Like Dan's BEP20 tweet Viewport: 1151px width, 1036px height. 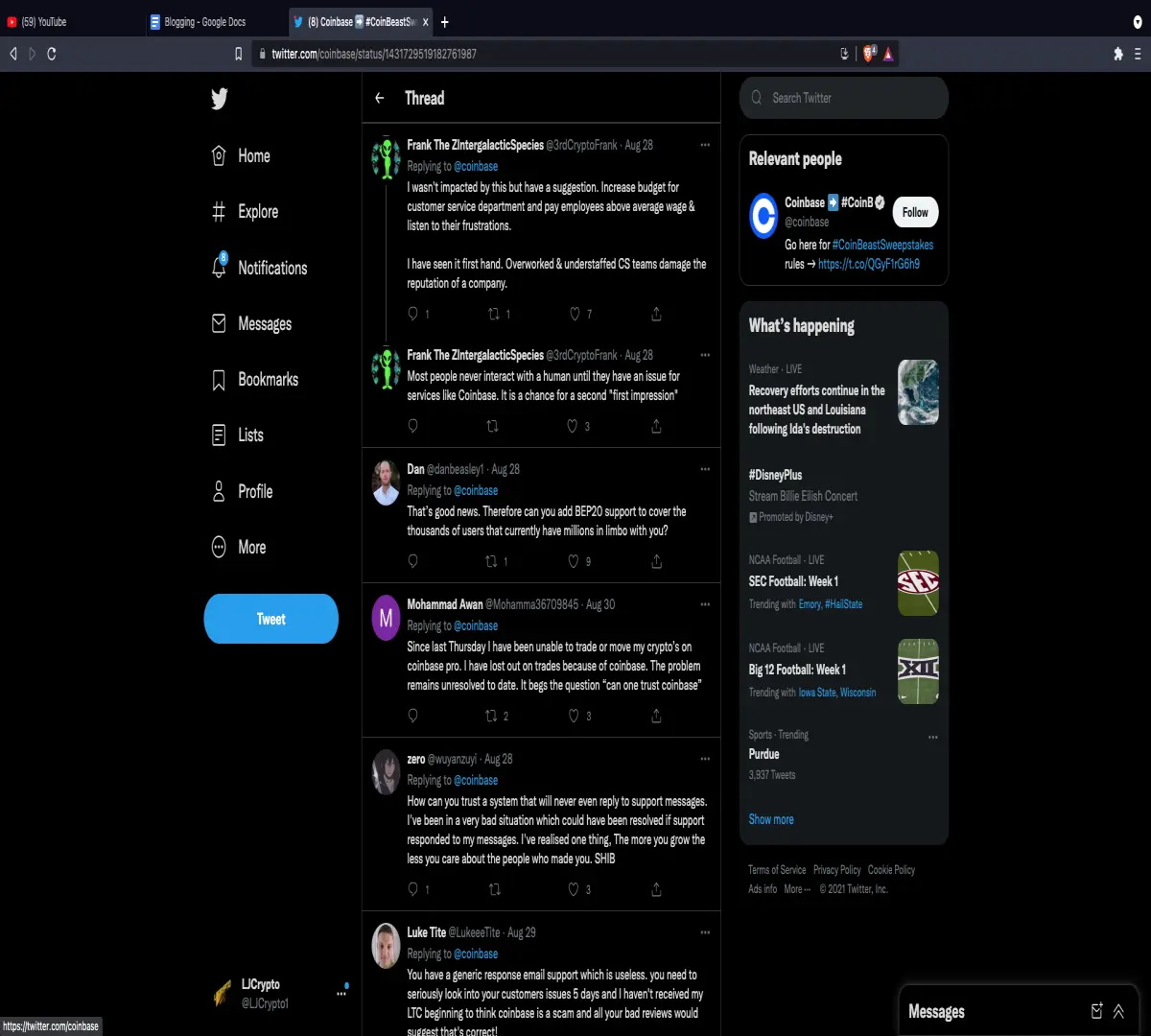(574, 561)
